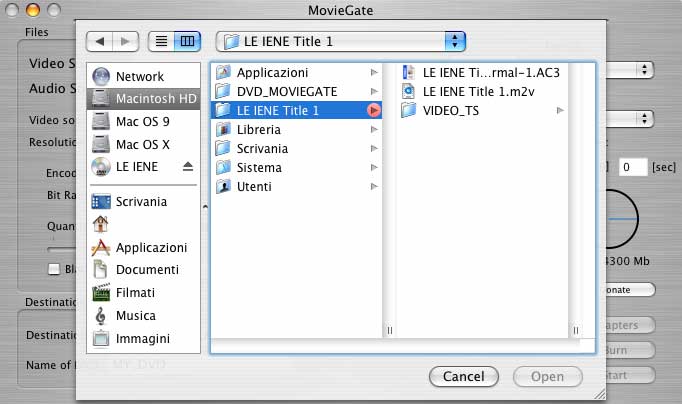Click the Network globe icon in sidebar

pyautogui.click(x=100, y=76)
